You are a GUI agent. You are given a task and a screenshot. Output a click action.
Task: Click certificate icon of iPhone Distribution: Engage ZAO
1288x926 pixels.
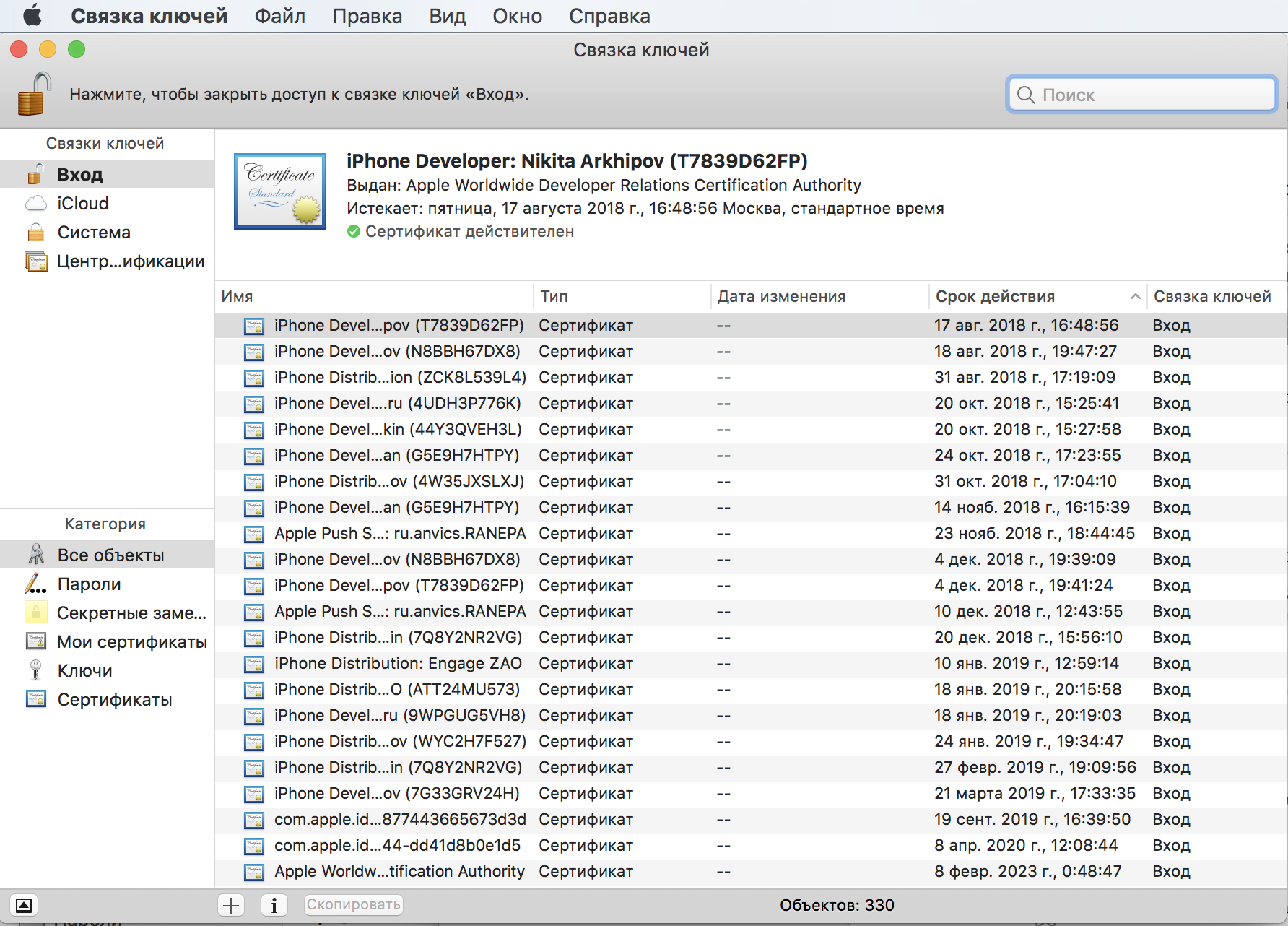pos(254,664)
